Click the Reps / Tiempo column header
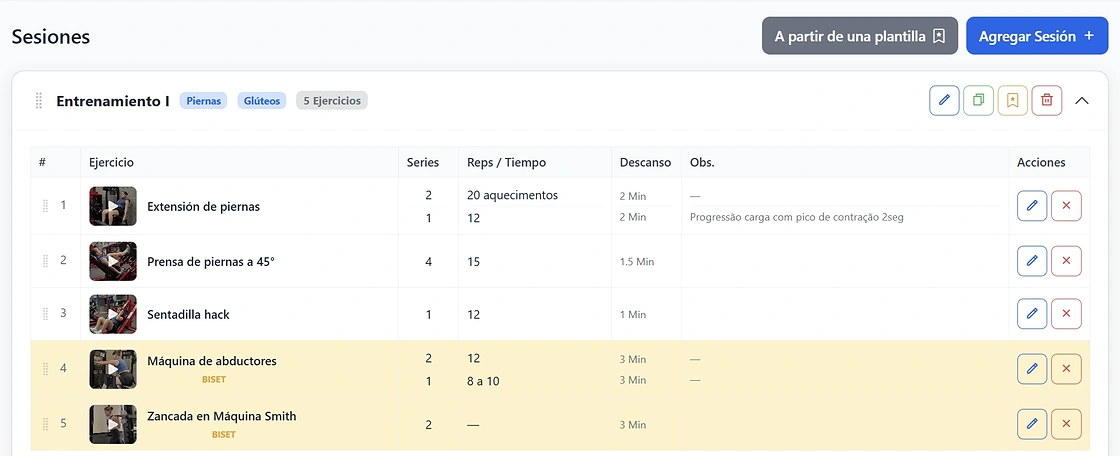This screenshot has width=1120, height=456. [x=506, y=162]
